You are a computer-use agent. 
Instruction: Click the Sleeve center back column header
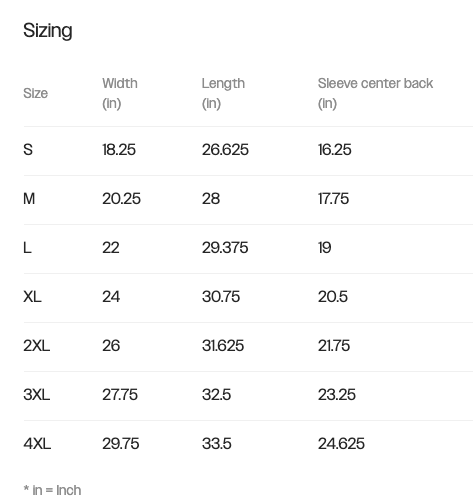point(375,93)
